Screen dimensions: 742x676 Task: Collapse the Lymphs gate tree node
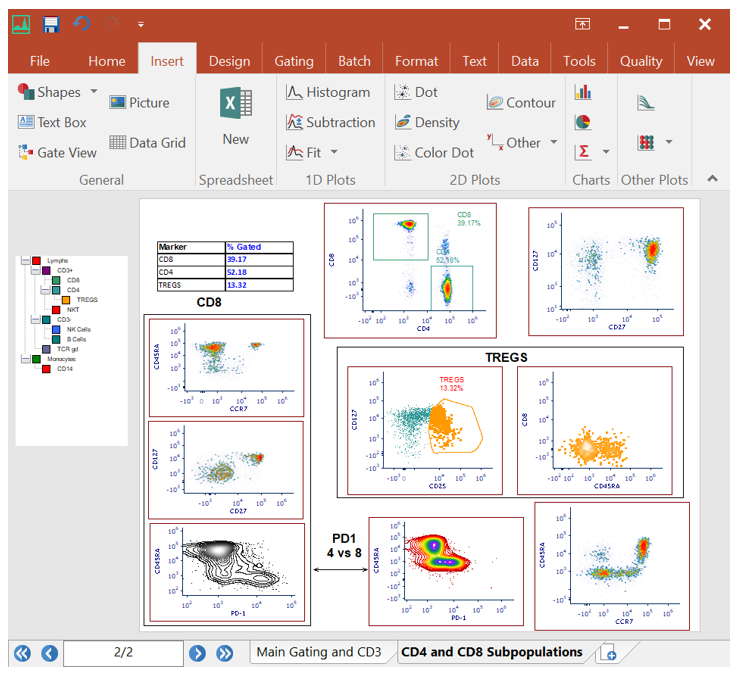[x=23, y=261]
